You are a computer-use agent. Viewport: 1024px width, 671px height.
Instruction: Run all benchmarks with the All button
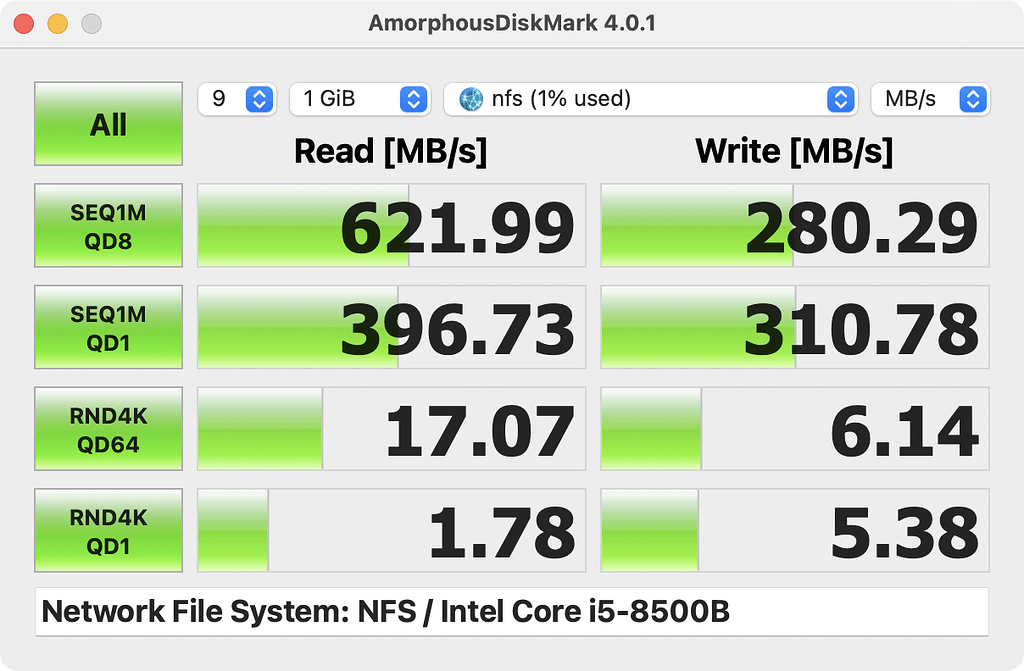coord(108,124)
